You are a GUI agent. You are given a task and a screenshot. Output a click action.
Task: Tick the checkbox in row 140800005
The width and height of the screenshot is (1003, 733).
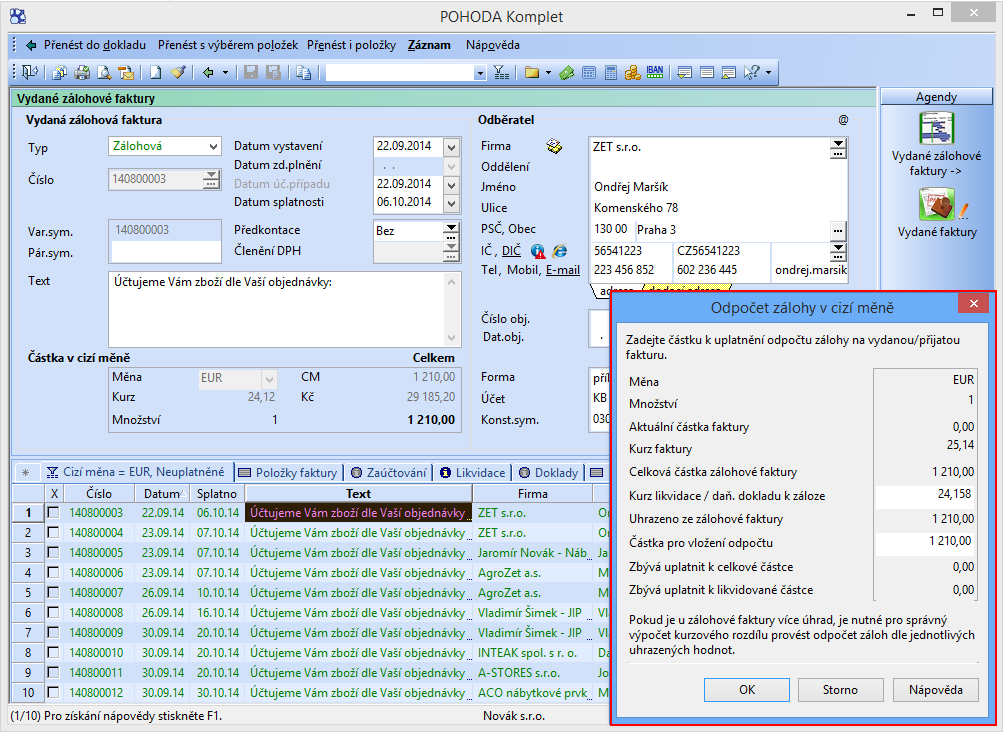point(53,553)
